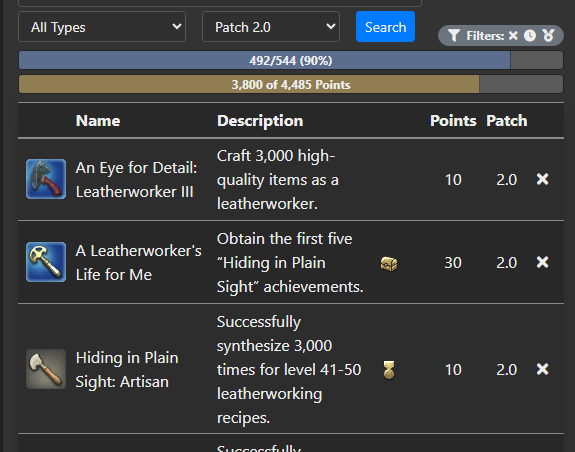575x452 pixels.
Task: Click description 'Craft 3,000 high-quality items'
Action: click(278, 180)
